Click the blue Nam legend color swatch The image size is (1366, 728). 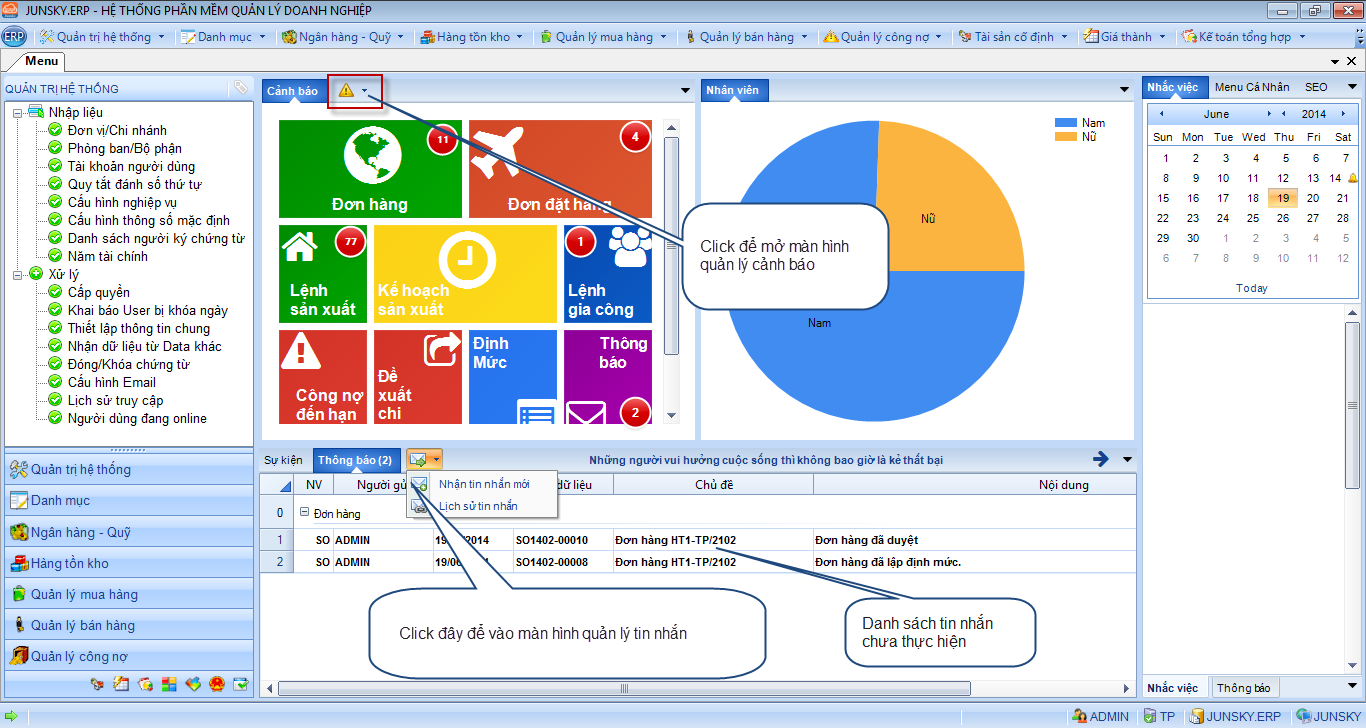click(1065, 123)
